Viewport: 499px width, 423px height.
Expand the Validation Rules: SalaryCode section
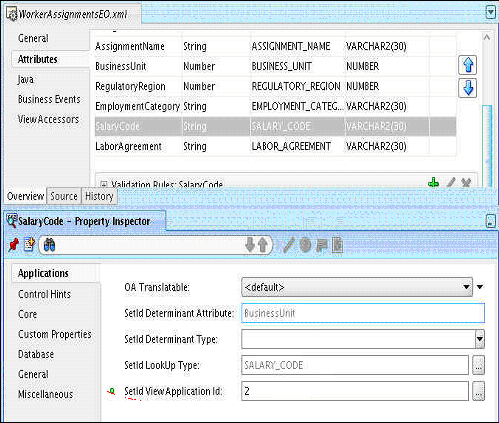pos(104,184)
